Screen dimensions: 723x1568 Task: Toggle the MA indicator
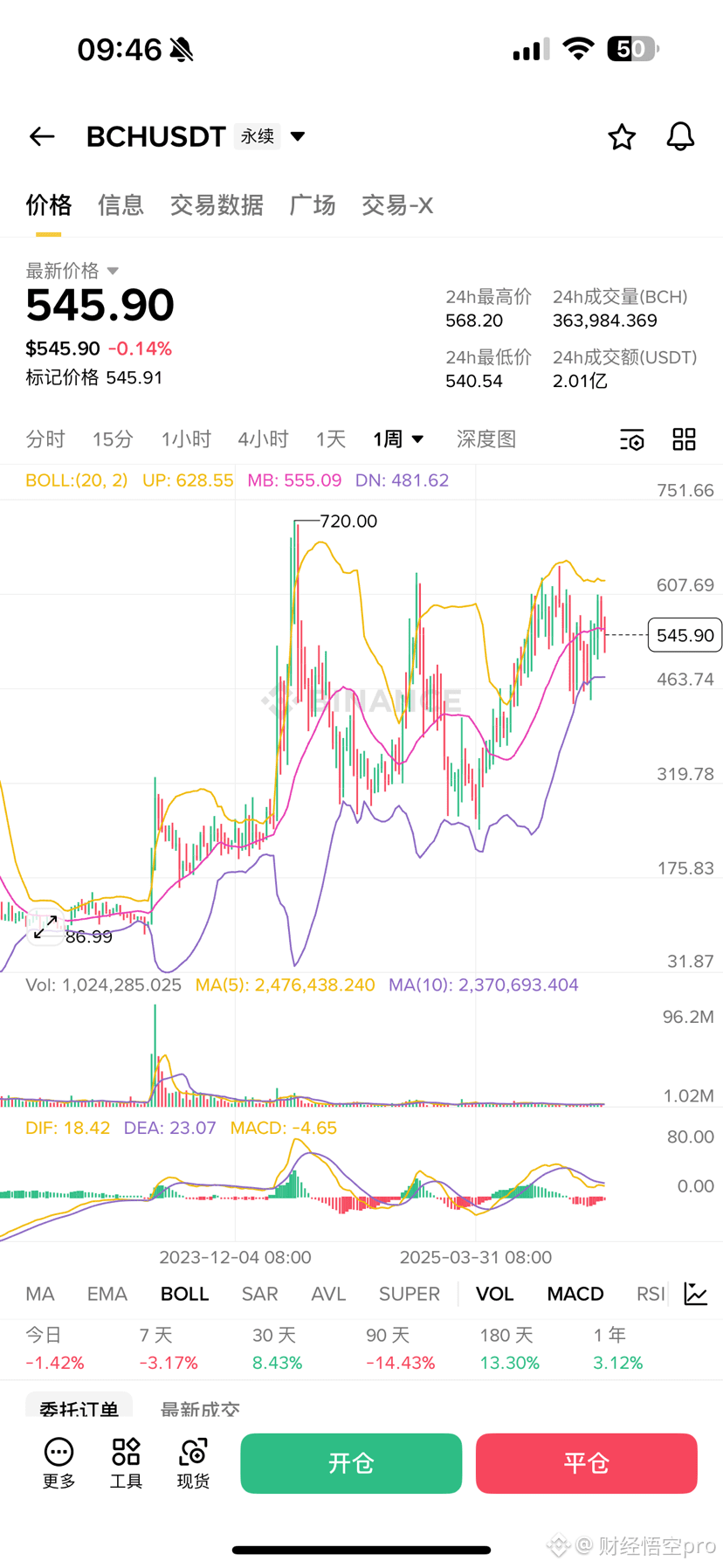40,1294
